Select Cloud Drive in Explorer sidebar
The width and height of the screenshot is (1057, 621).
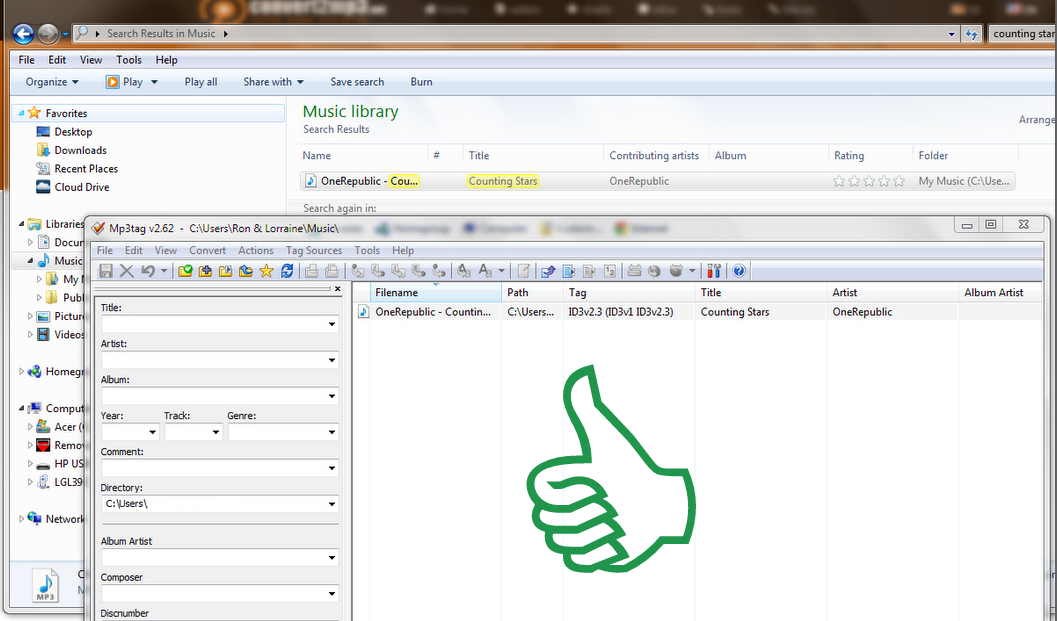point(73,187)
